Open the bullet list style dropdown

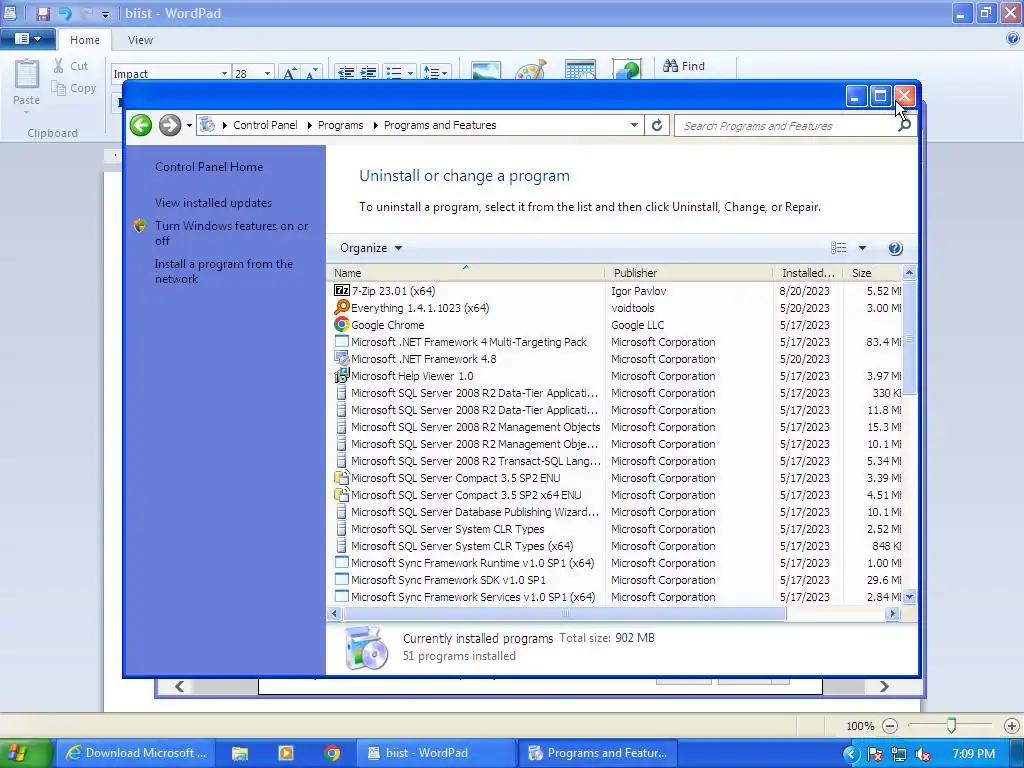click(410, 72)
